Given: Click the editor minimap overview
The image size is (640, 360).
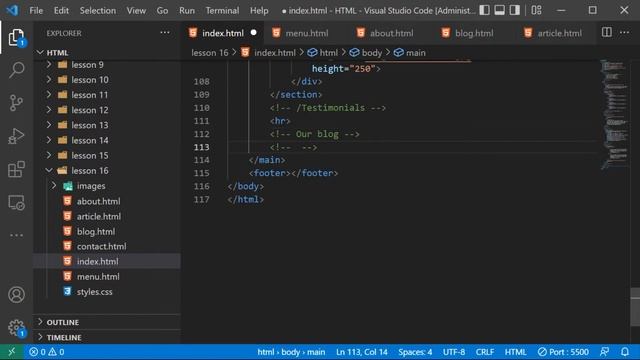Looking at the screenshot, I should click(x=614, y=114).
